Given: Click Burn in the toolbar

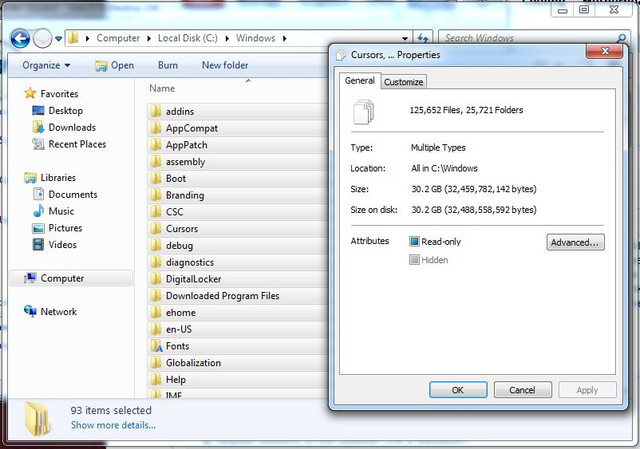Looking at the screenshot, I should click(x=168, y=65).
